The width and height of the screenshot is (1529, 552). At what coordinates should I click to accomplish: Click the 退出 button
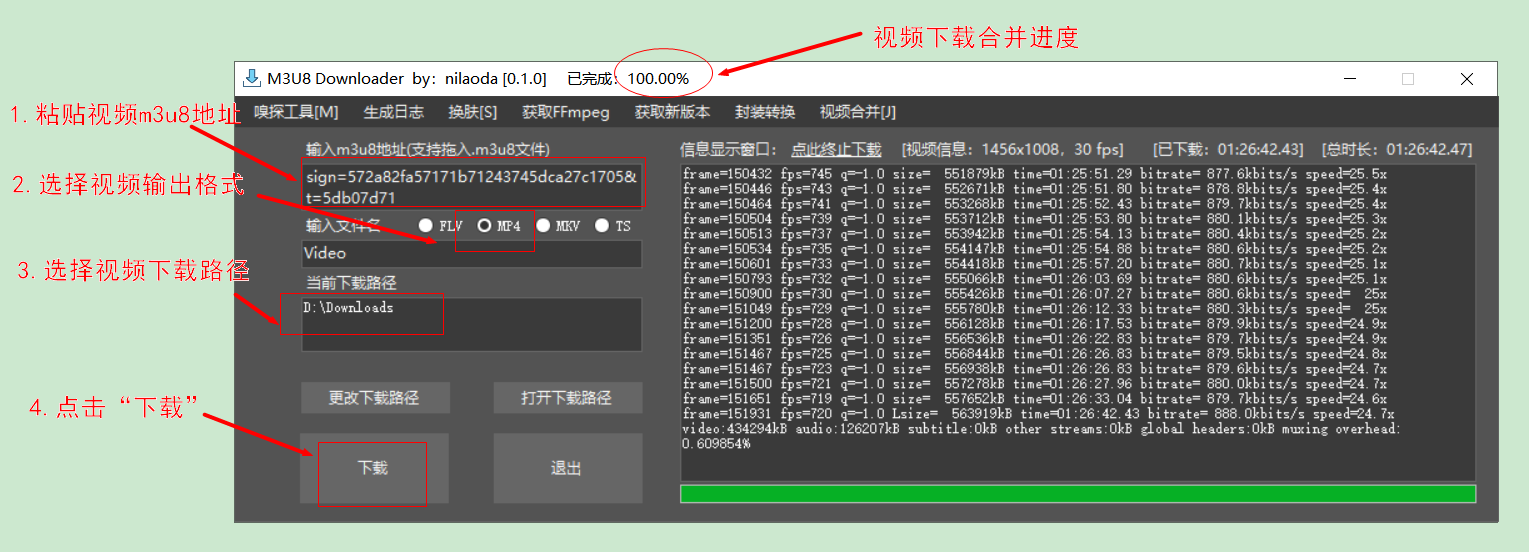tap(567, 468)
